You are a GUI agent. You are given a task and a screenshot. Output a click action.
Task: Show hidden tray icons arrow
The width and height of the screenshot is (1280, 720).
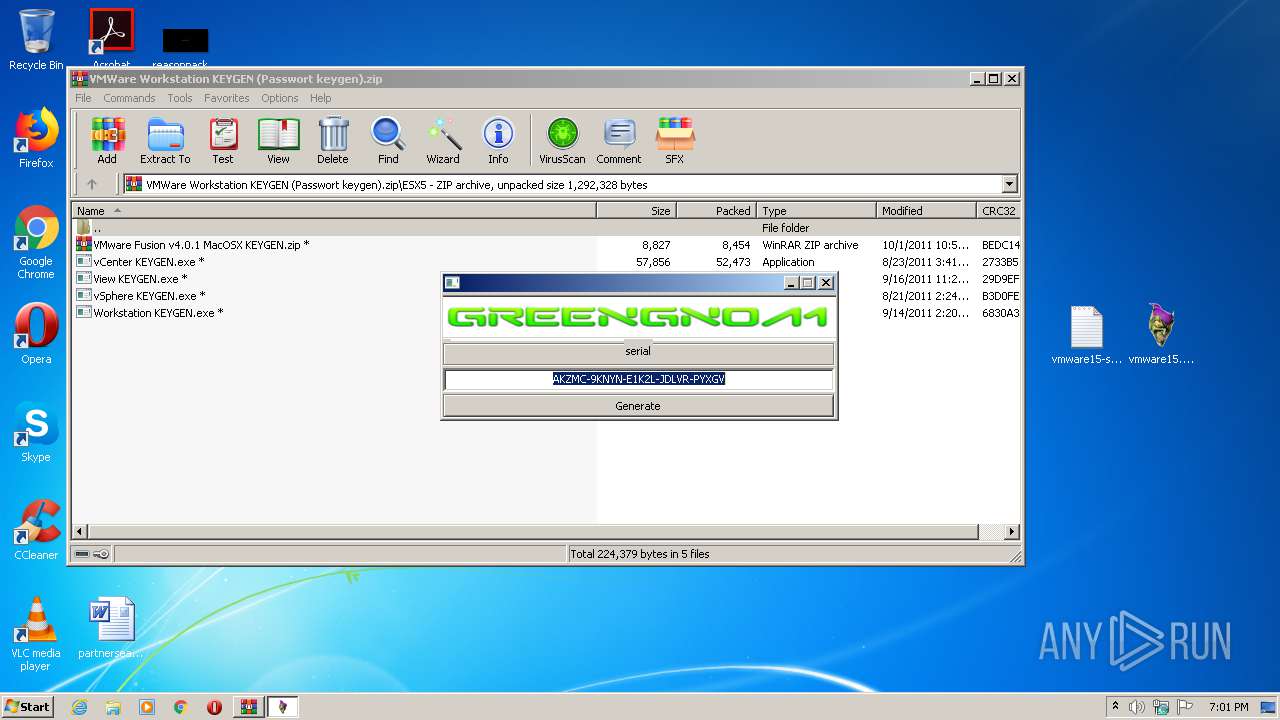tap(1115, 707)
